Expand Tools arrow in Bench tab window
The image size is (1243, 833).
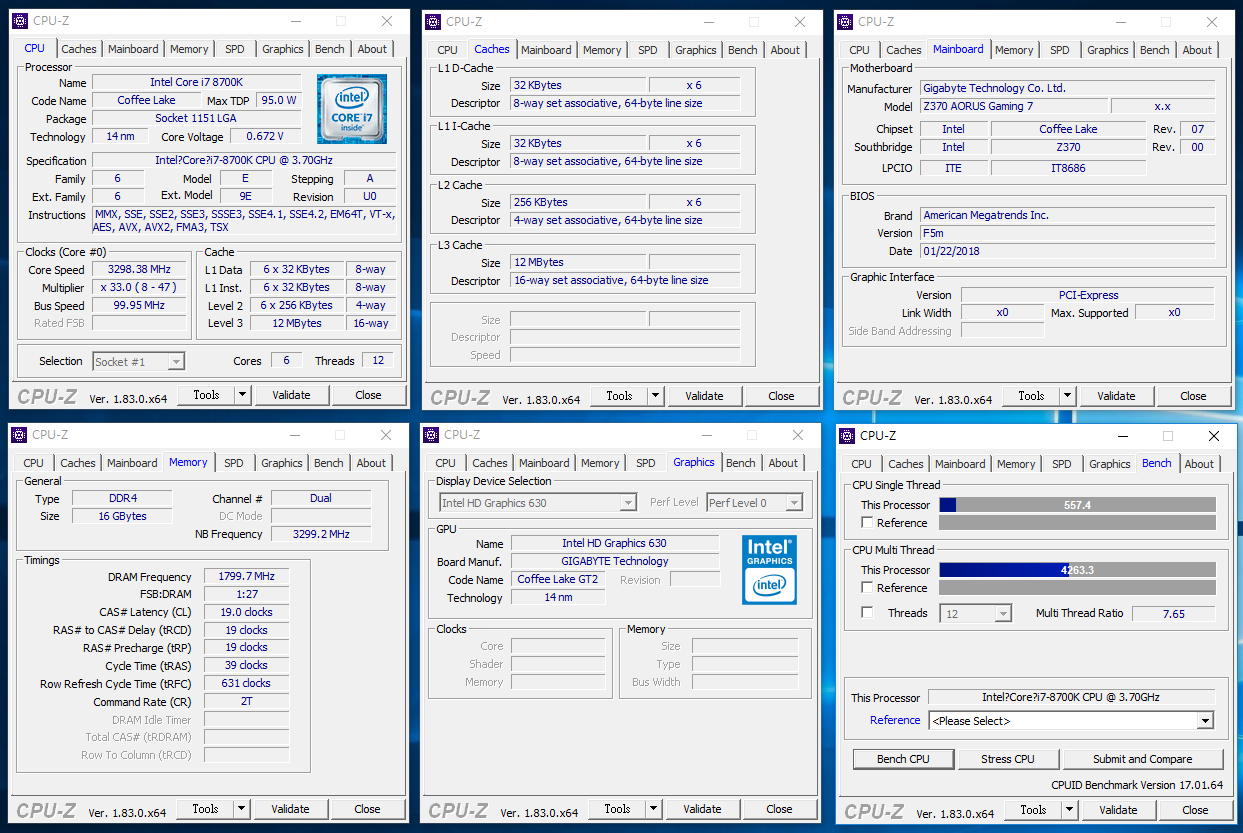[1069, 810]
